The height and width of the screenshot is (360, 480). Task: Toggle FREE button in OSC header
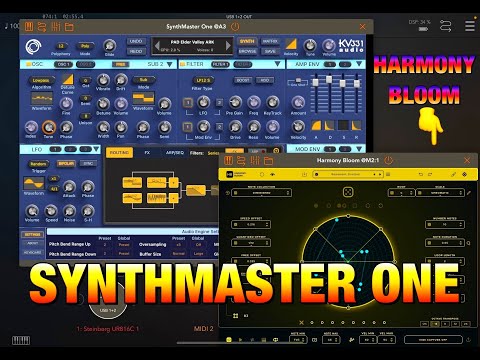click(x=120, y=64)
